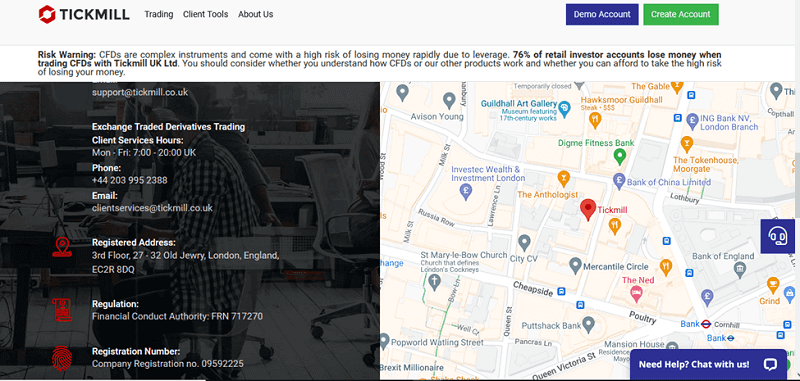Select the Puttshack Bank map pin
Viewport: 800px width, 381px height.
point(588,324)
